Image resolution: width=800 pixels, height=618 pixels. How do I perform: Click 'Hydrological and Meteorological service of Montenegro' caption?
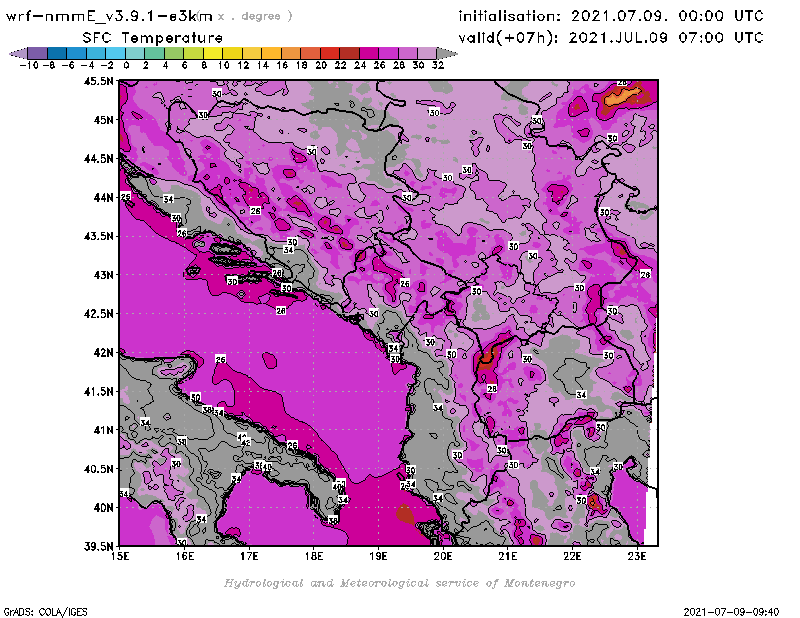(399, 583)
